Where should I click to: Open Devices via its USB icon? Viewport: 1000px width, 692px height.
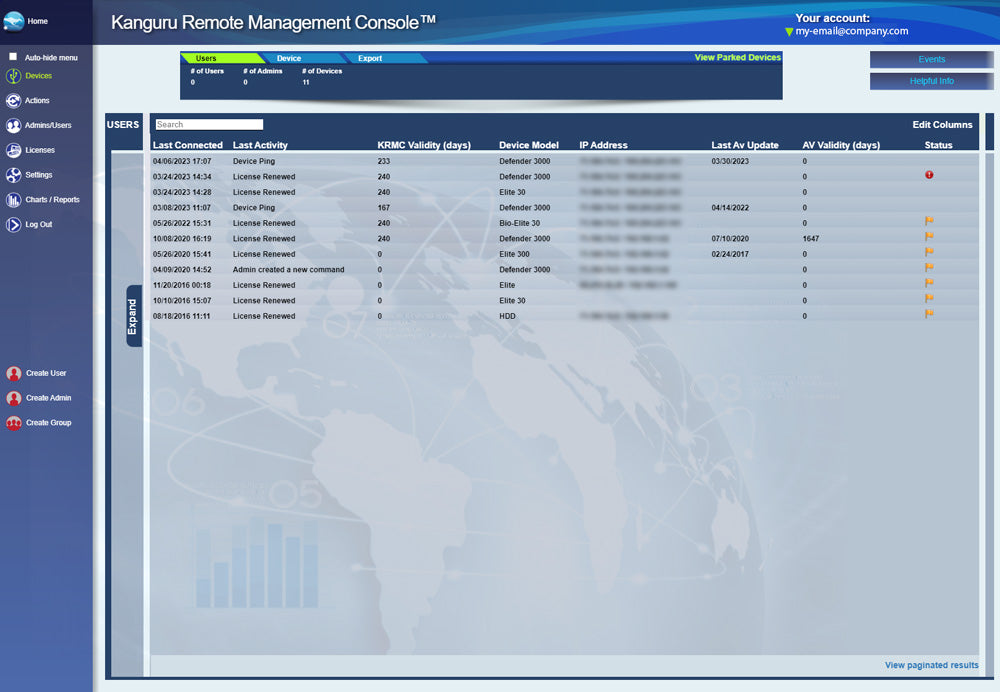pos(13,76)
